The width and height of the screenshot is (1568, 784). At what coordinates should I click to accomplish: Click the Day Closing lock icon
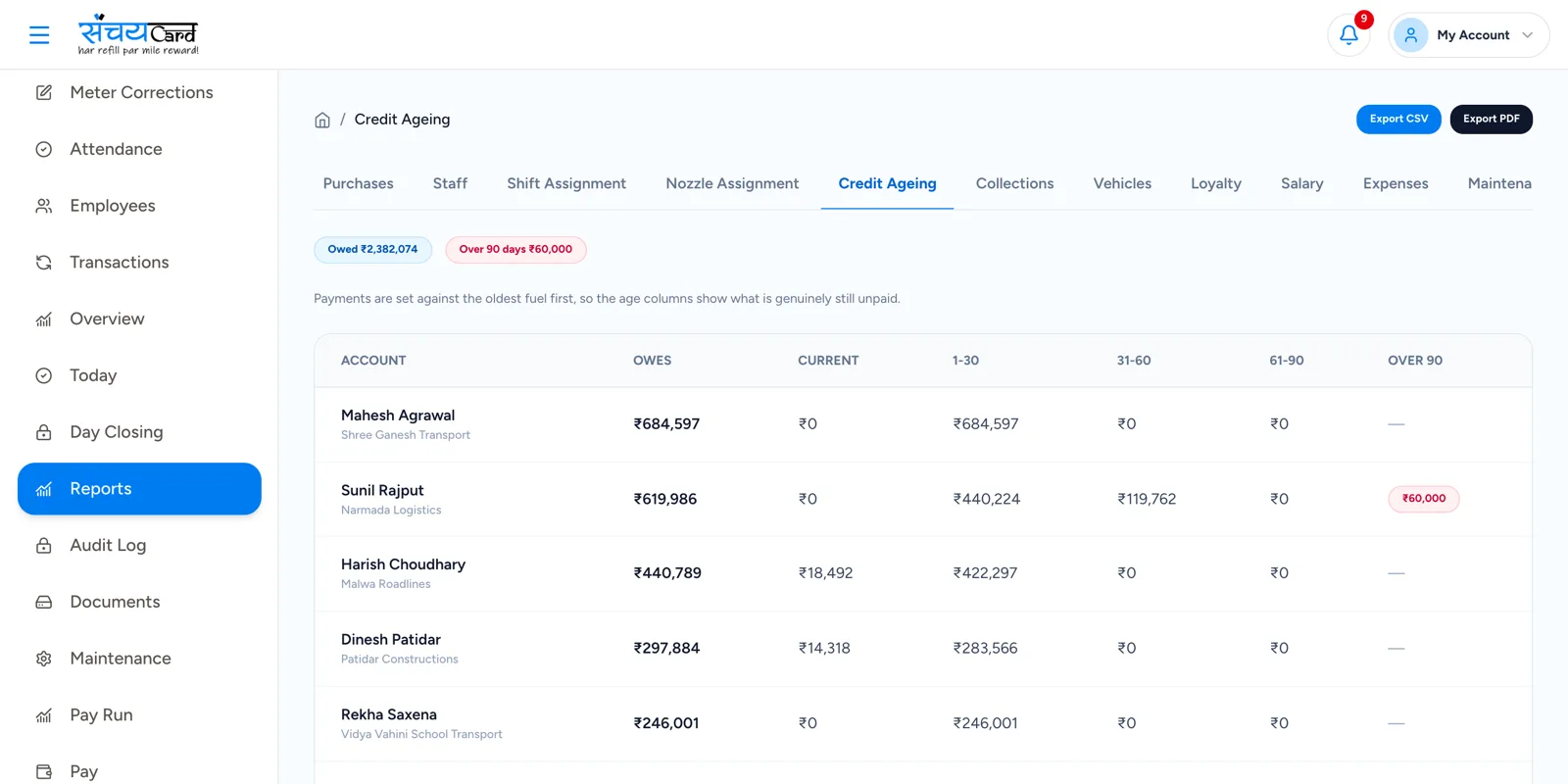pos(44,432)
